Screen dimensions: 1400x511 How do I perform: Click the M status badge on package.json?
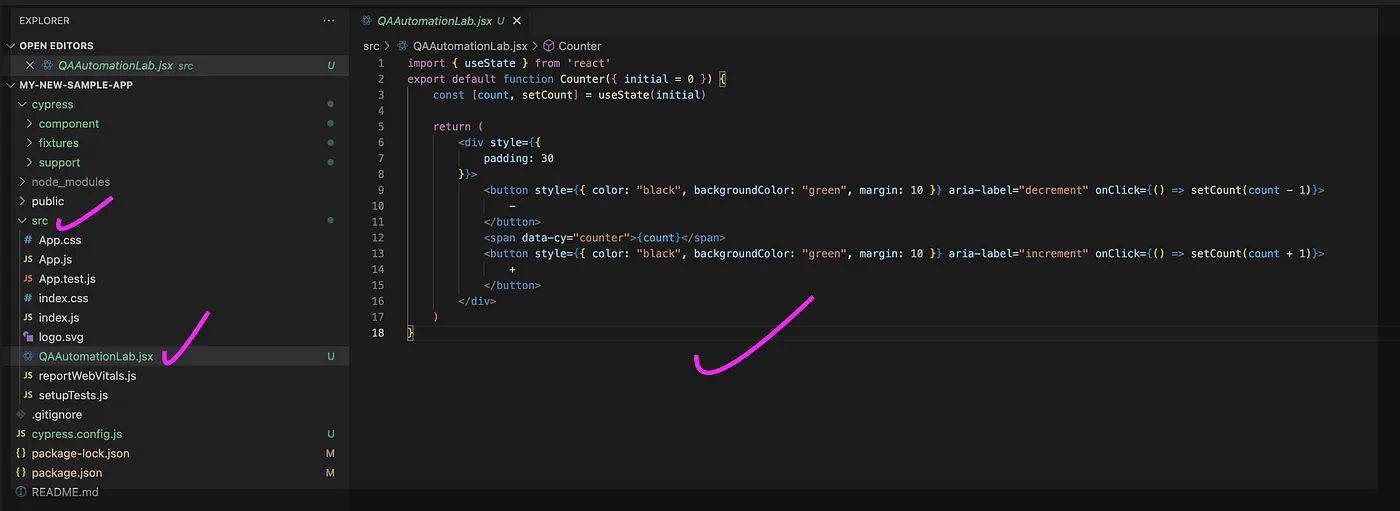[x=330, y=473]
